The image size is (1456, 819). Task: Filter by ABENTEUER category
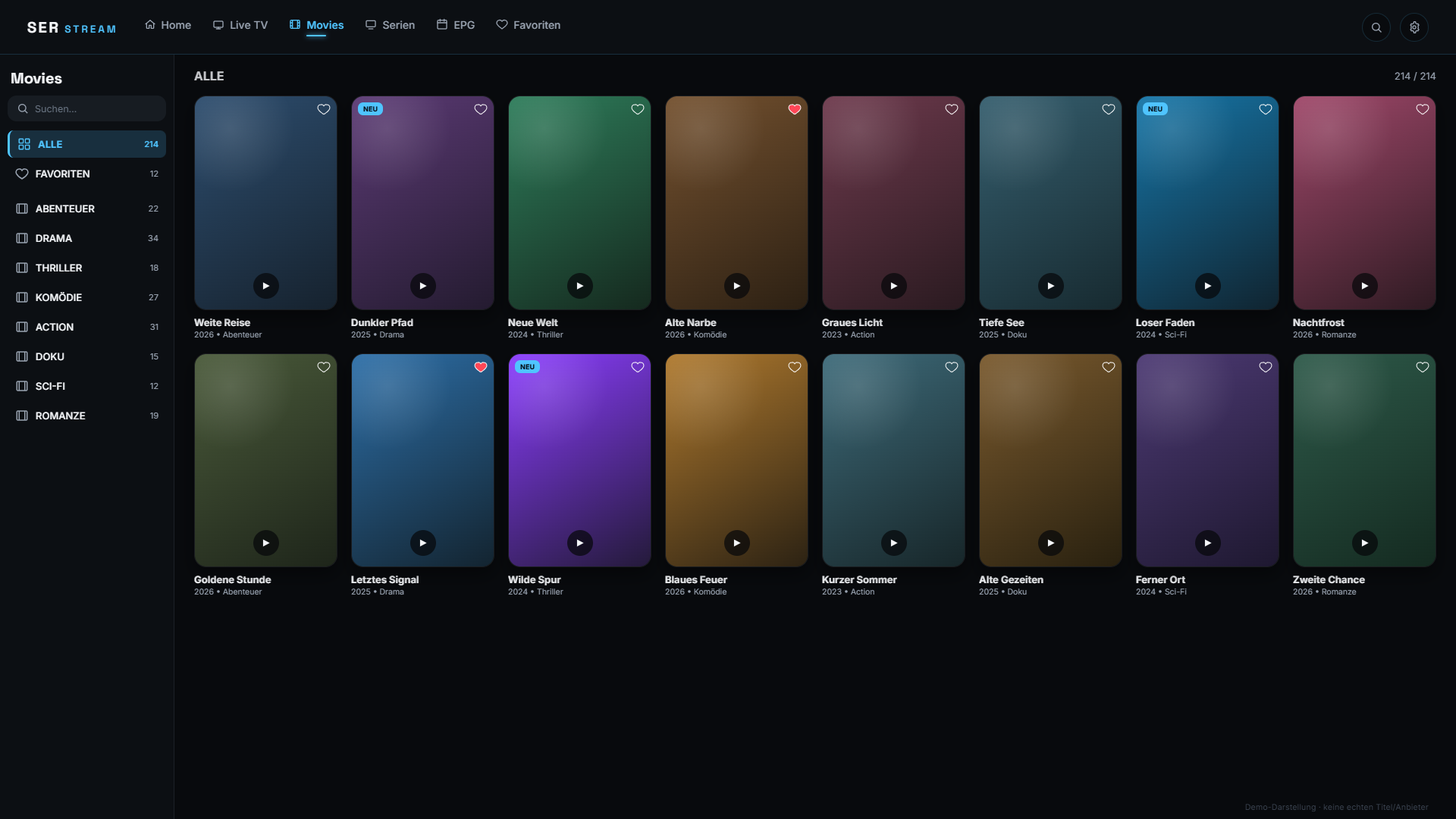87,209
